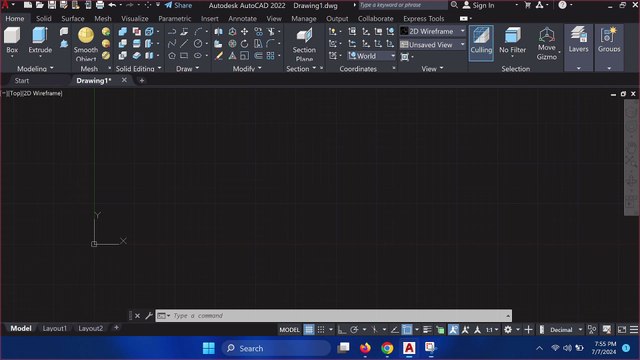Open the Solid ribbon tab
The height and width of the screenshot is (360, 640).
coord(43,18)
